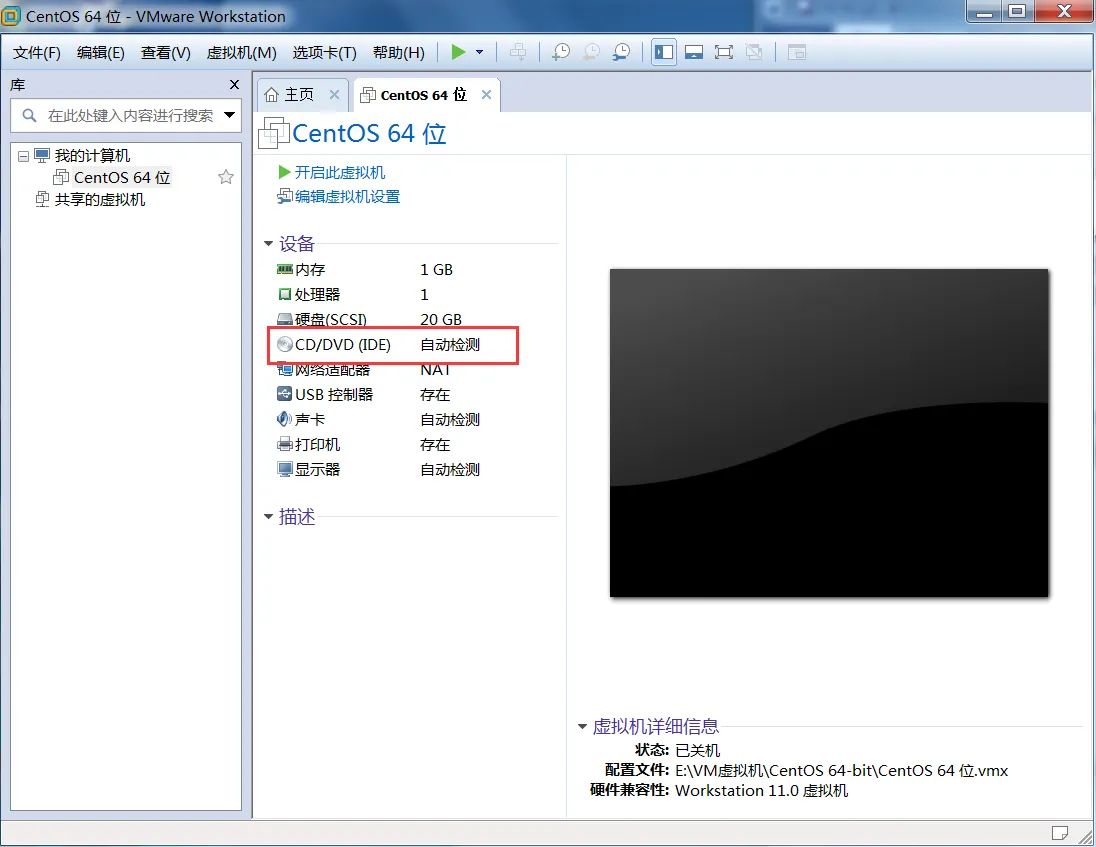Click the CD/DVD disc icon

click(x=284, y=345)
